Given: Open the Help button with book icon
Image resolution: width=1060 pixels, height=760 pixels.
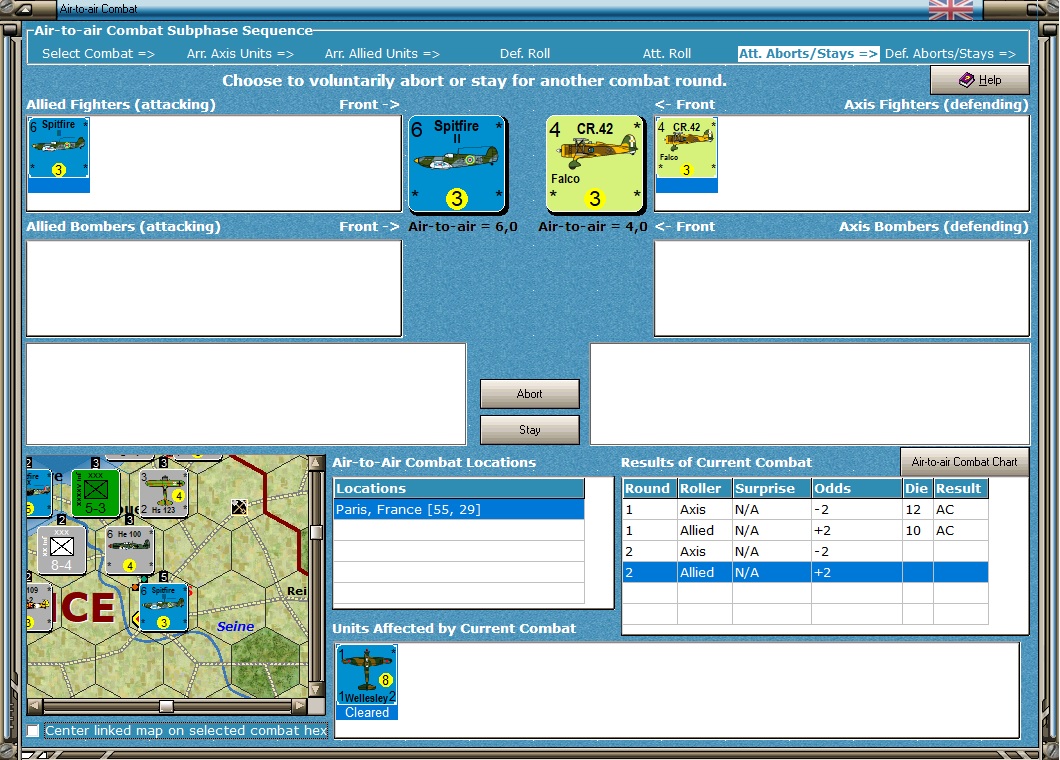Looking at the screenshot, I should [980, 80].
